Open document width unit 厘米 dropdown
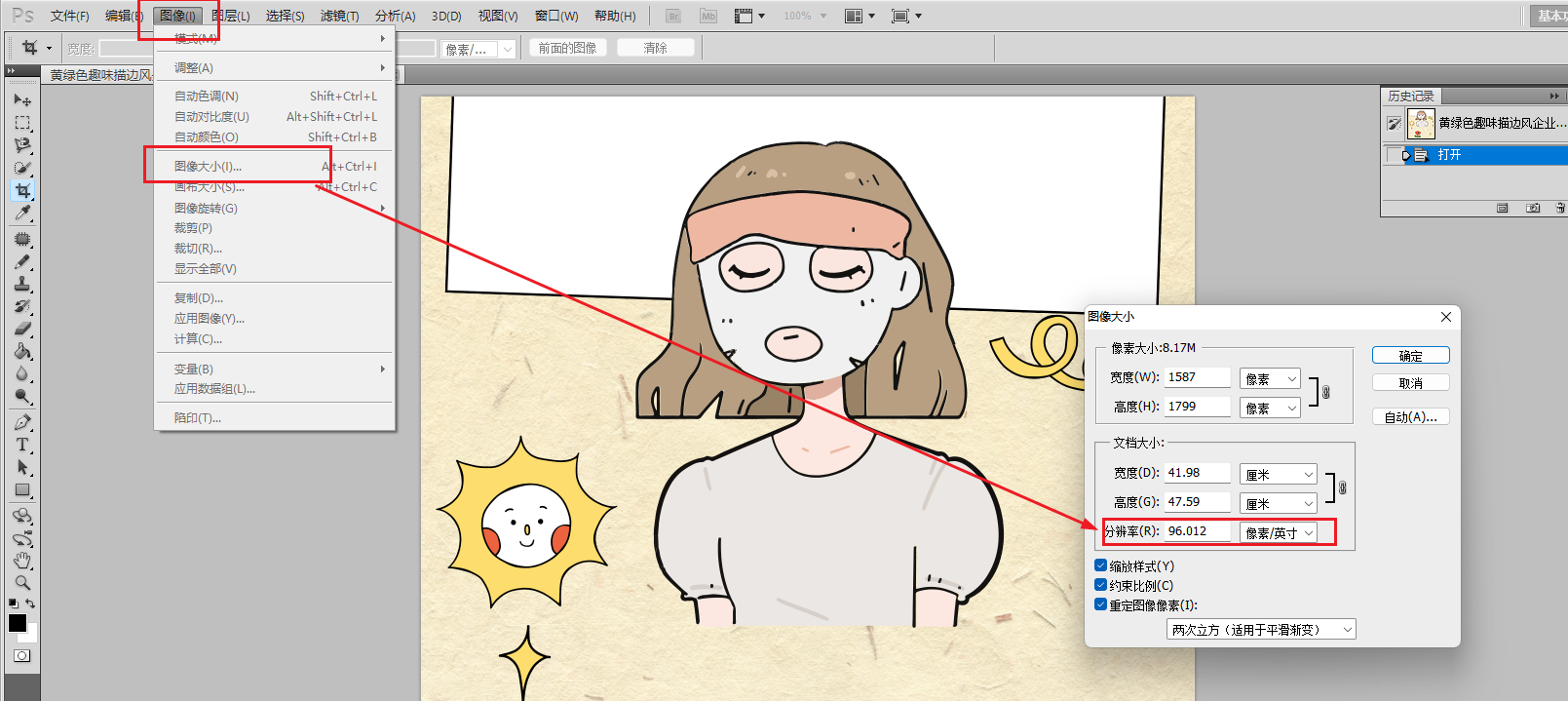This screenshot has width=1568, height=701. (1279, 475)
